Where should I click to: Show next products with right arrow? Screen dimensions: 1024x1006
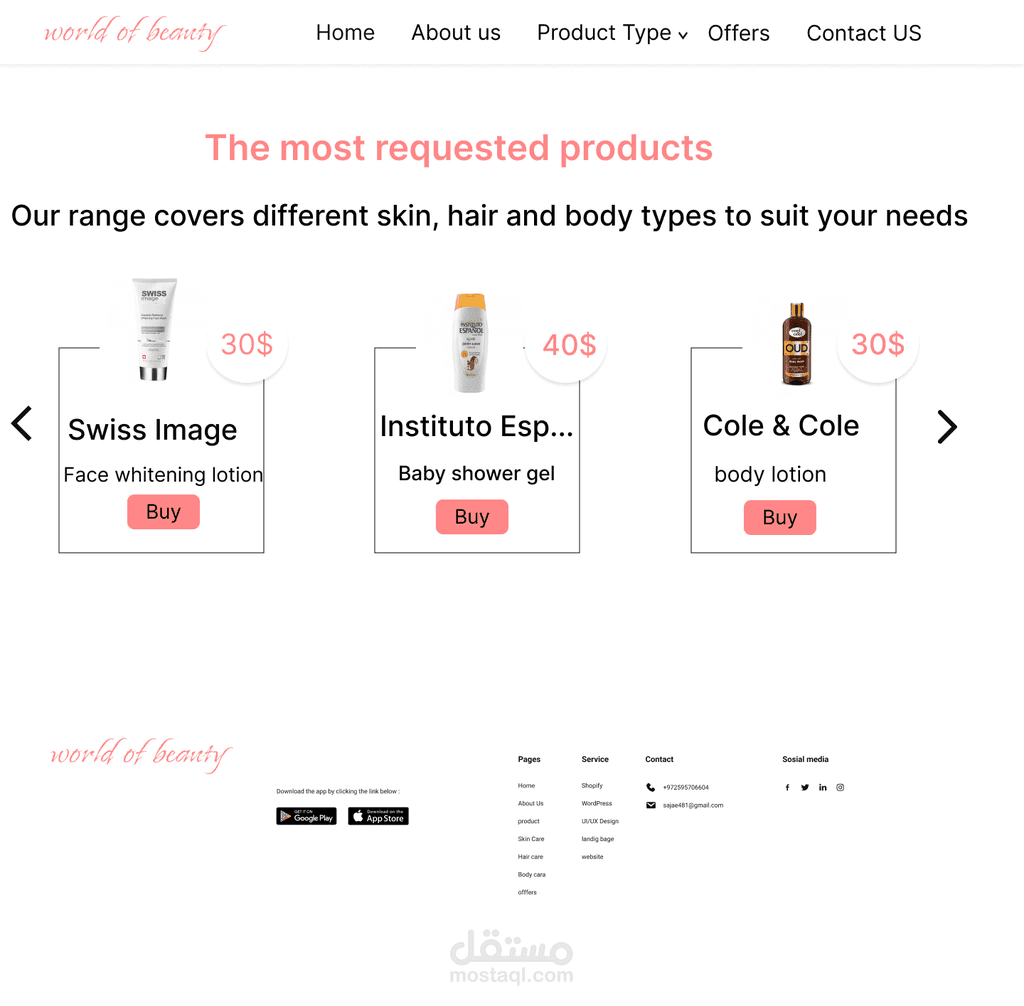tap(947, 427)
